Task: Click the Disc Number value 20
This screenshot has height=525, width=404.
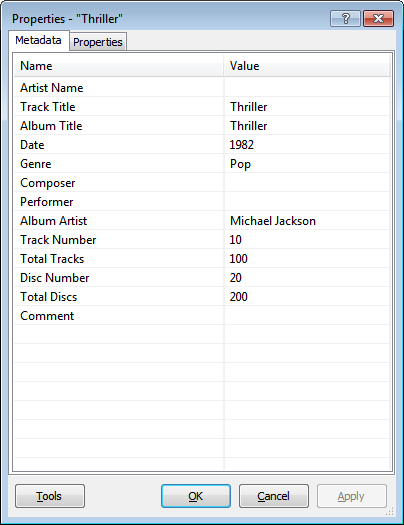Action: point(236,278)
